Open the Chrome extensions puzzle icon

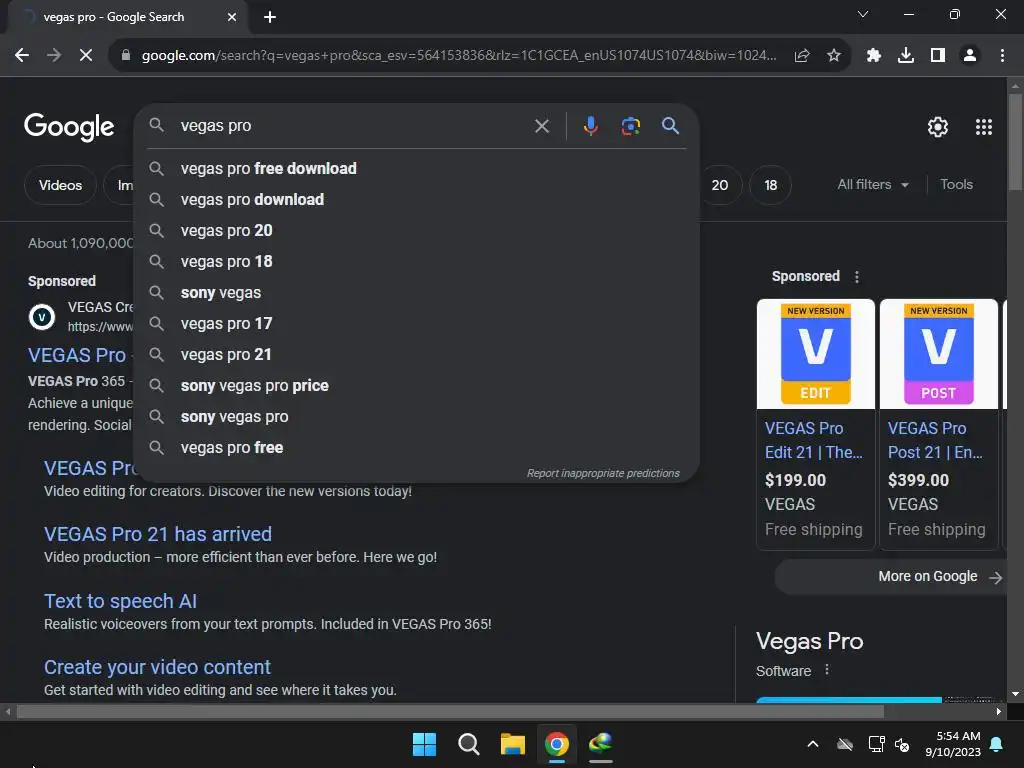(x=874, y=56)
